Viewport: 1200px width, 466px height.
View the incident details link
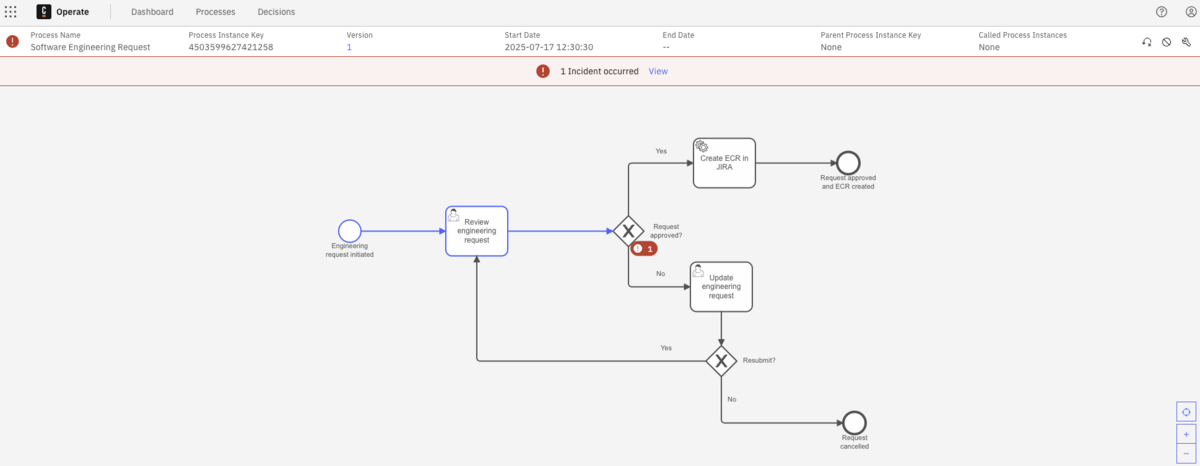pyautogui.click(x=658, y=71)
